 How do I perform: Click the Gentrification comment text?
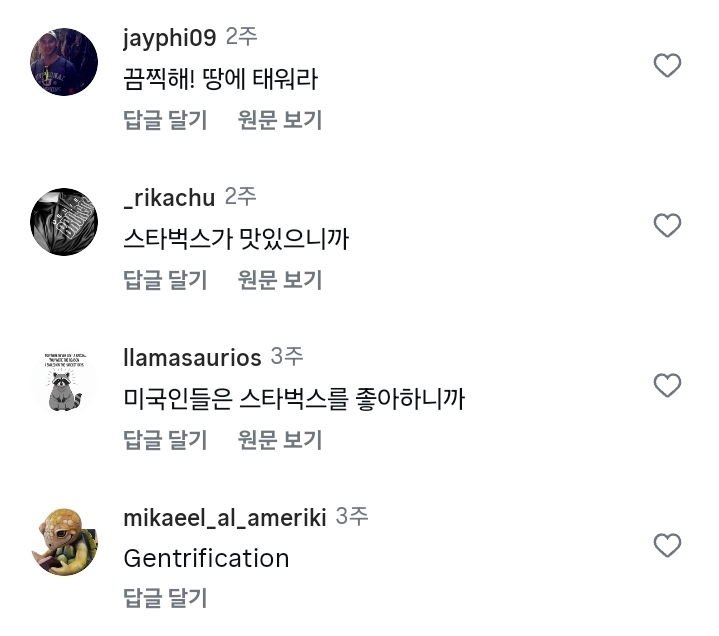[206, 558]
